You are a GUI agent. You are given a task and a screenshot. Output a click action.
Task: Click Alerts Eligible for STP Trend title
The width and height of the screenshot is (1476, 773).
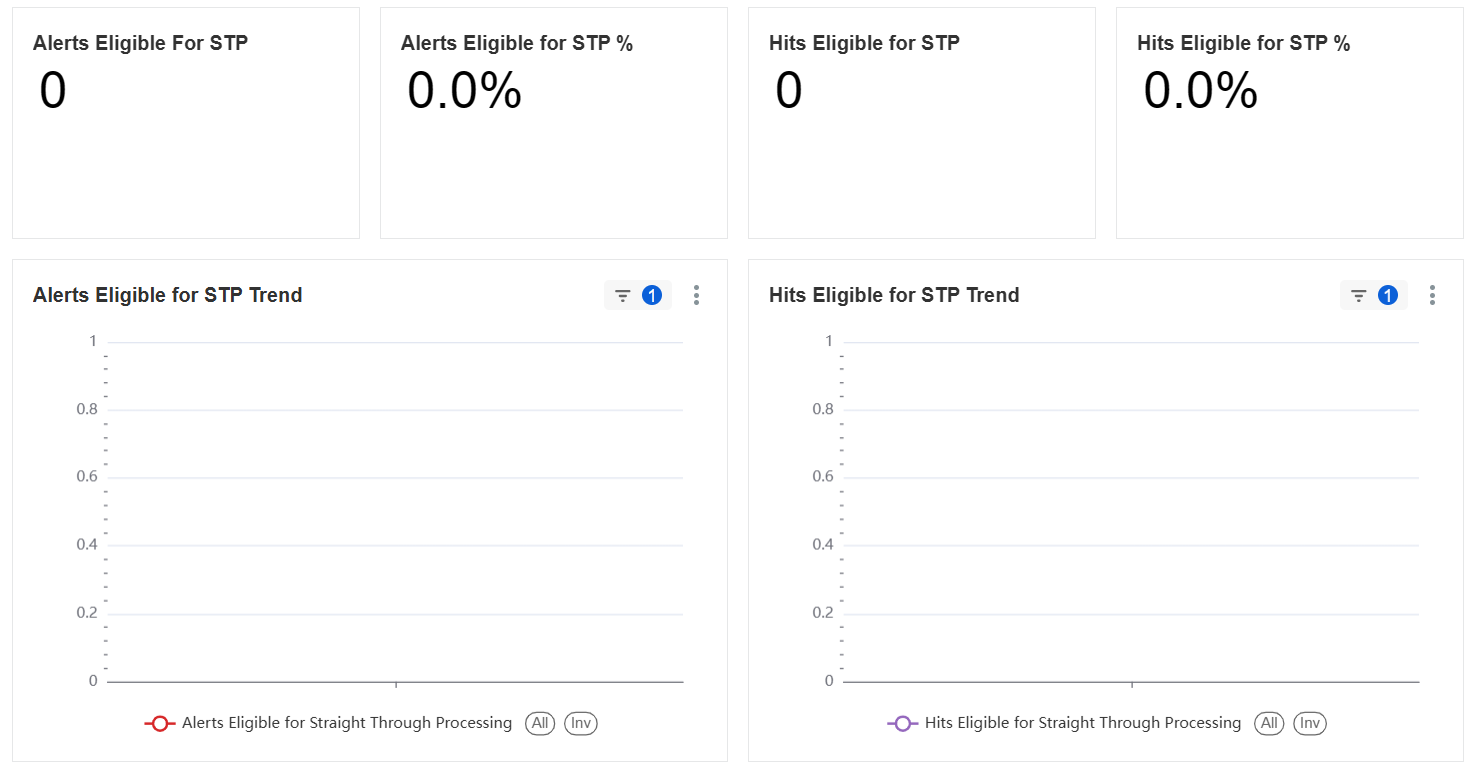click(168, 295)
